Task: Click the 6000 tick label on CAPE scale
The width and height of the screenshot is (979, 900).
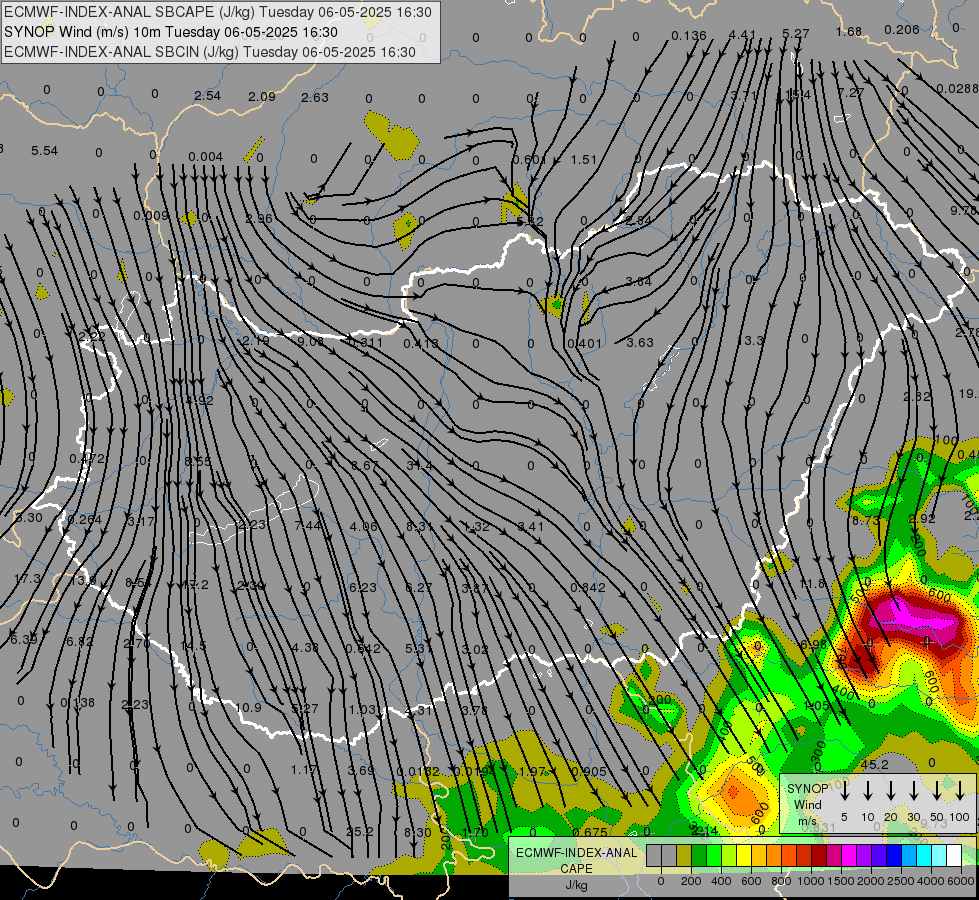Action: click(961, 881)
